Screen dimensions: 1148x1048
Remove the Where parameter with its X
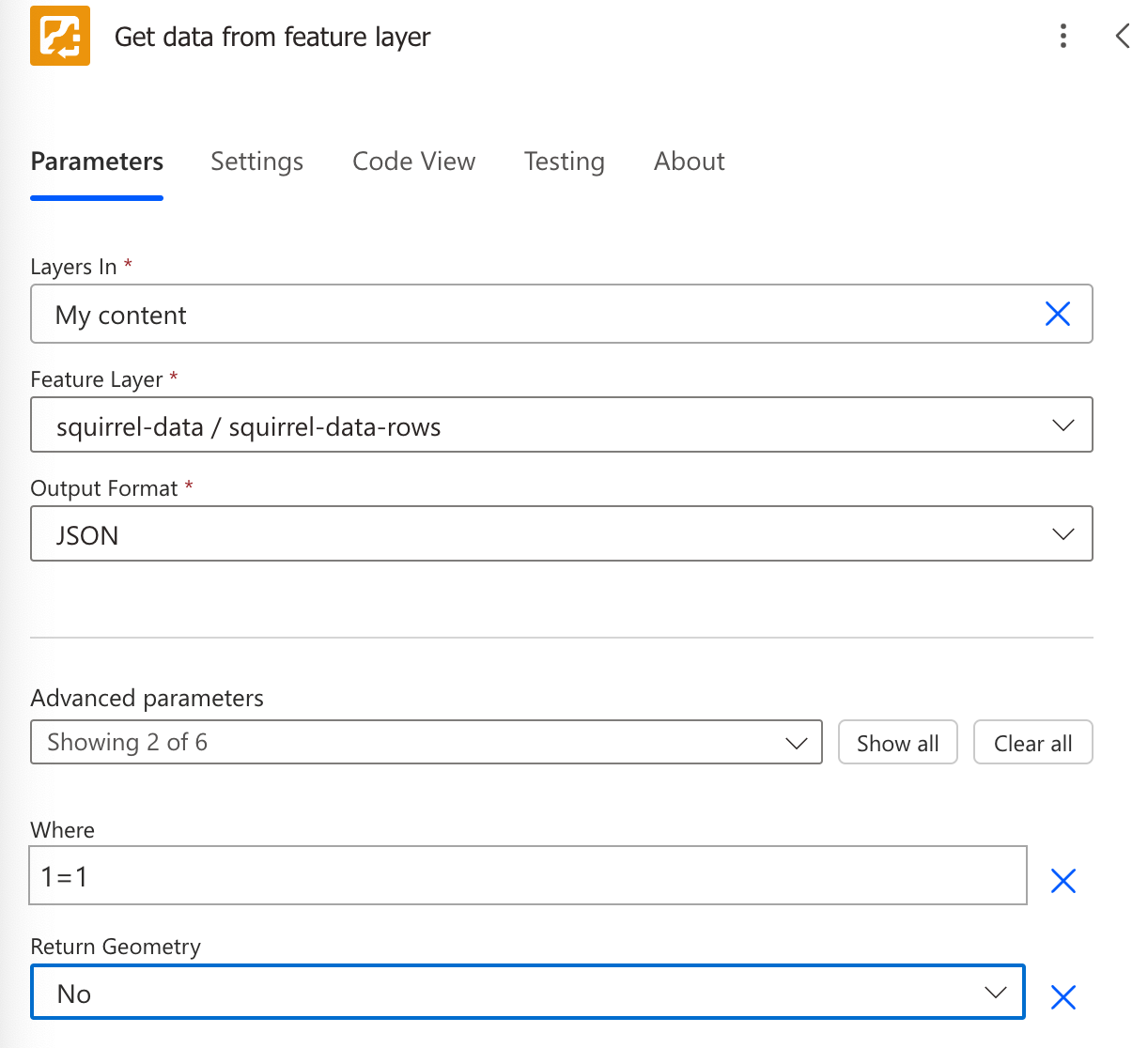coord(1063,880)
